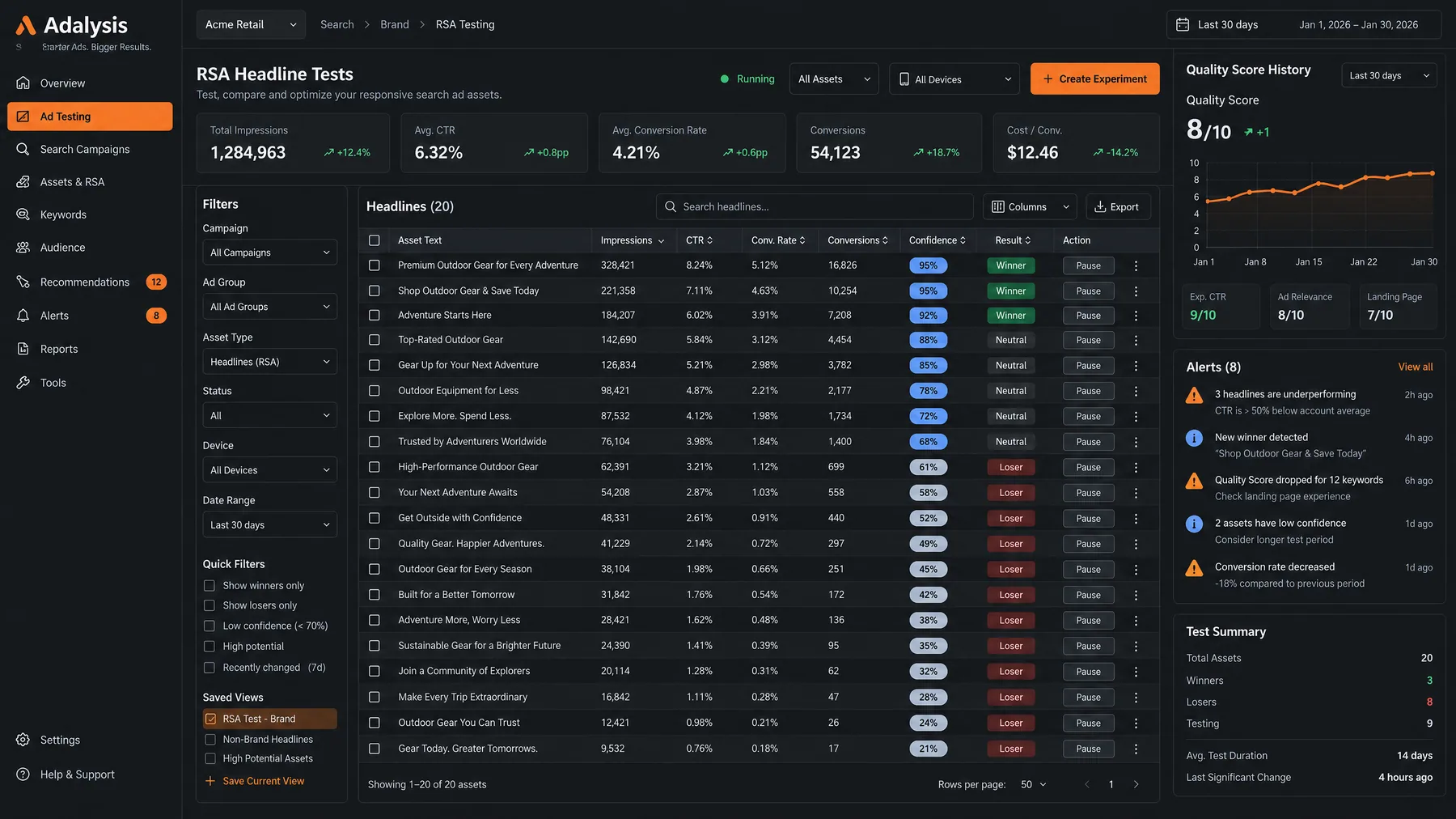Click warning icon for Conversion rate decreased alert
Image resolution: width=1456 pixels, height=819 pixels.
[1194, 568]
